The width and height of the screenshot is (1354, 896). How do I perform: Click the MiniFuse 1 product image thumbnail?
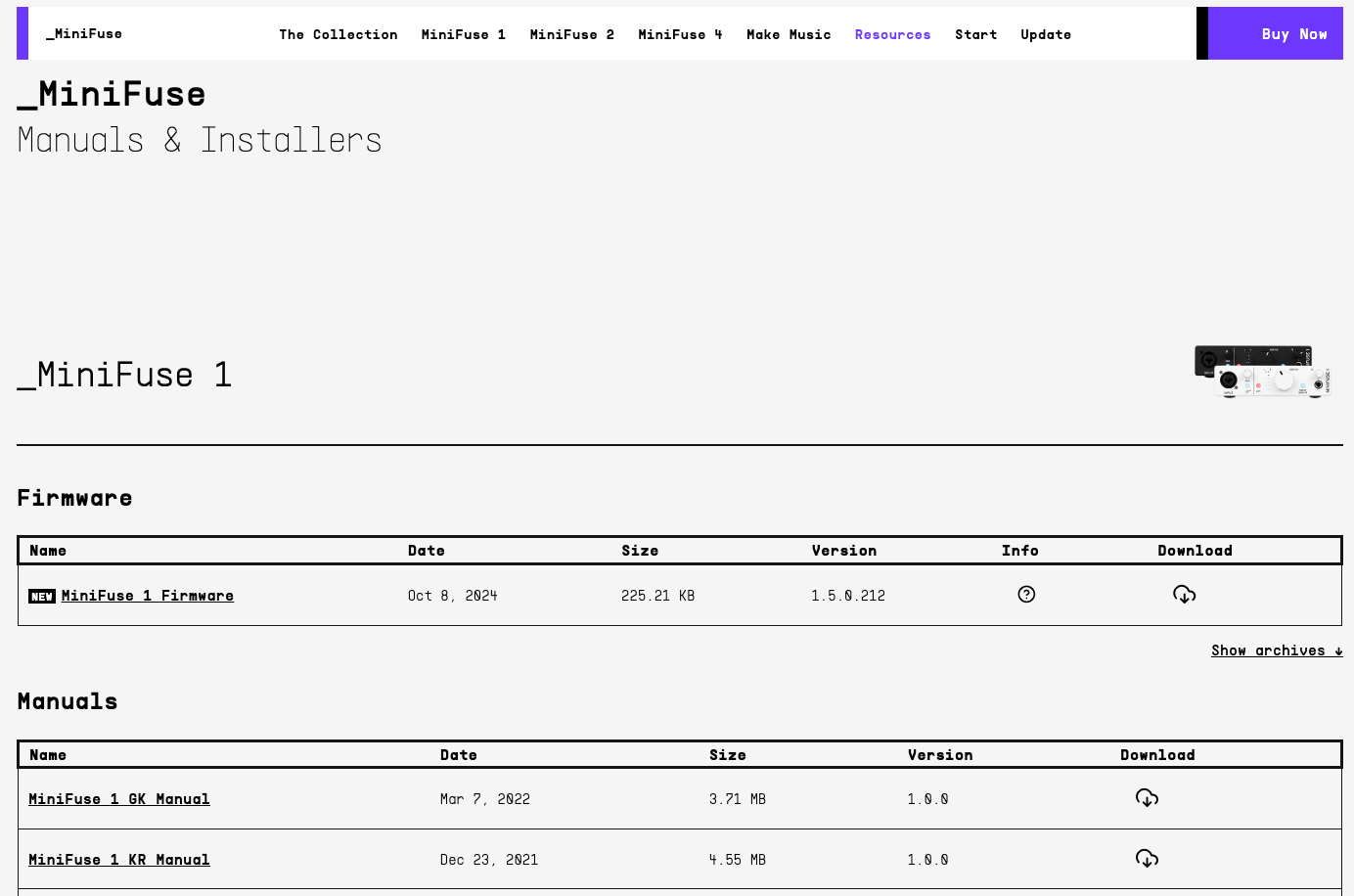coord(1262,372)
